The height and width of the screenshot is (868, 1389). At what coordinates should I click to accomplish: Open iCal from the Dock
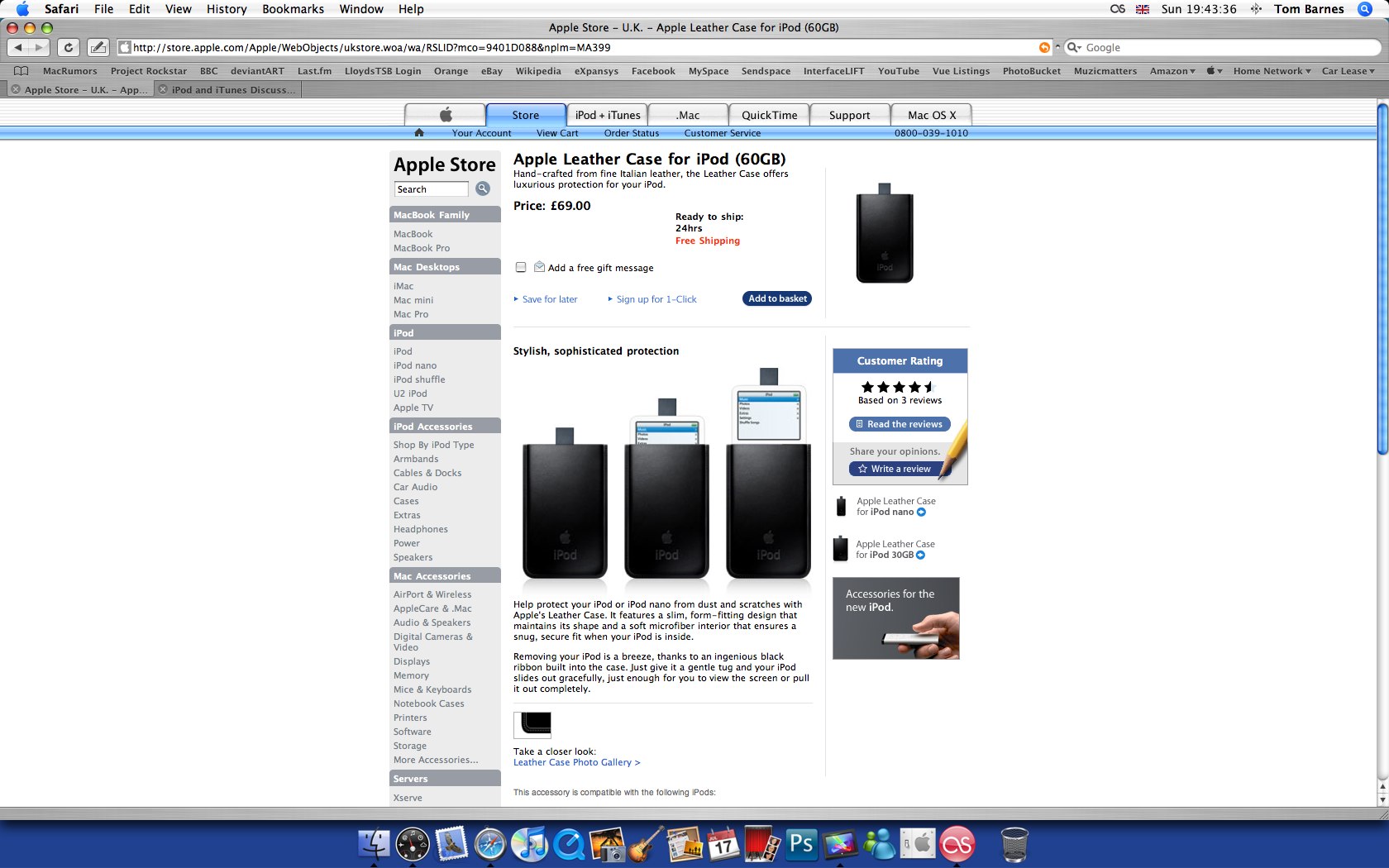point(723,843)
